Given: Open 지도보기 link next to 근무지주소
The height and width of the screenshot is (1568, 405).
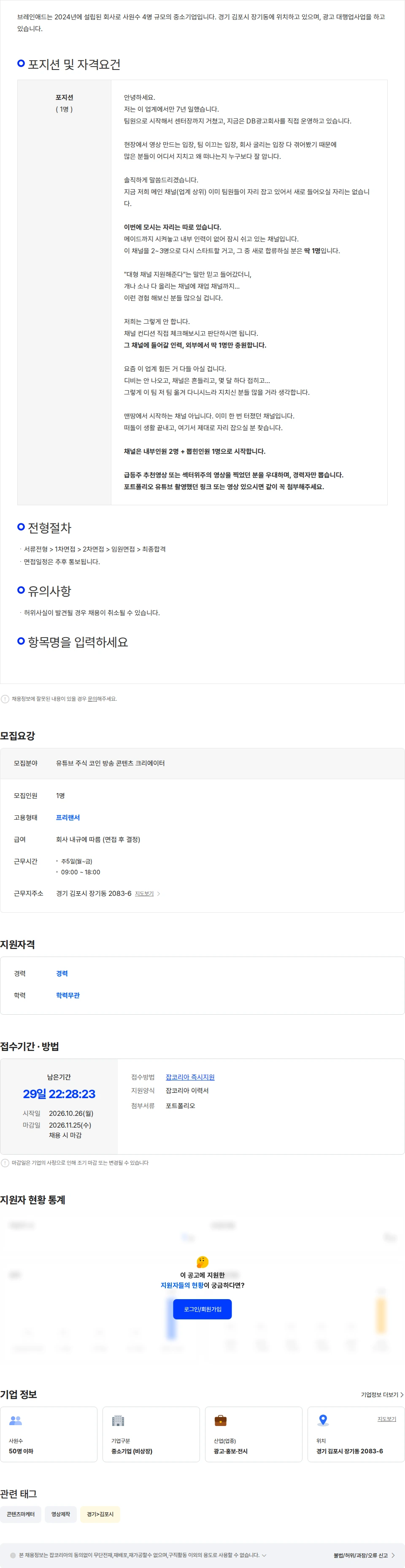Looking at the screenshot, I should pyautogui.click(x=144, y=894).
